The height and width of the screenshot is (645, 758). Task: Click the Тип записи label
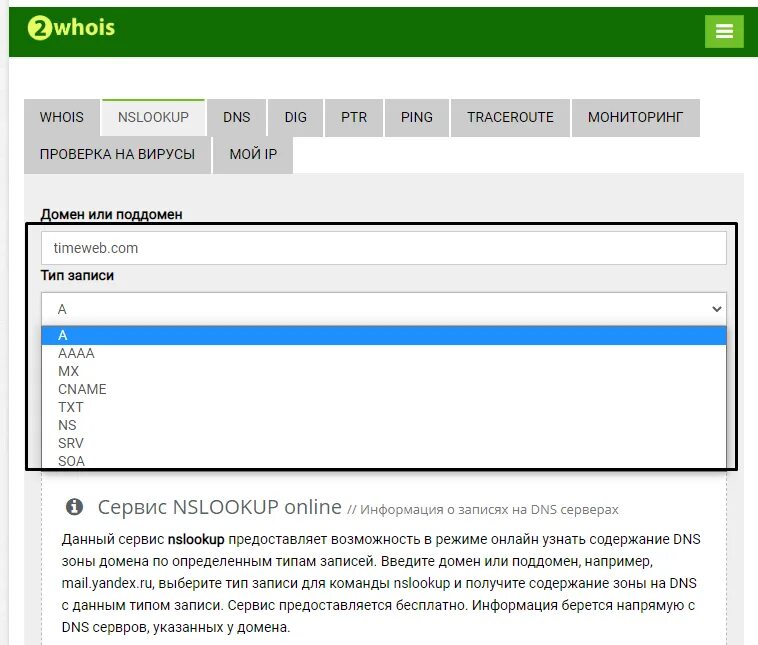pyautogui.click(x=77, y=276)
